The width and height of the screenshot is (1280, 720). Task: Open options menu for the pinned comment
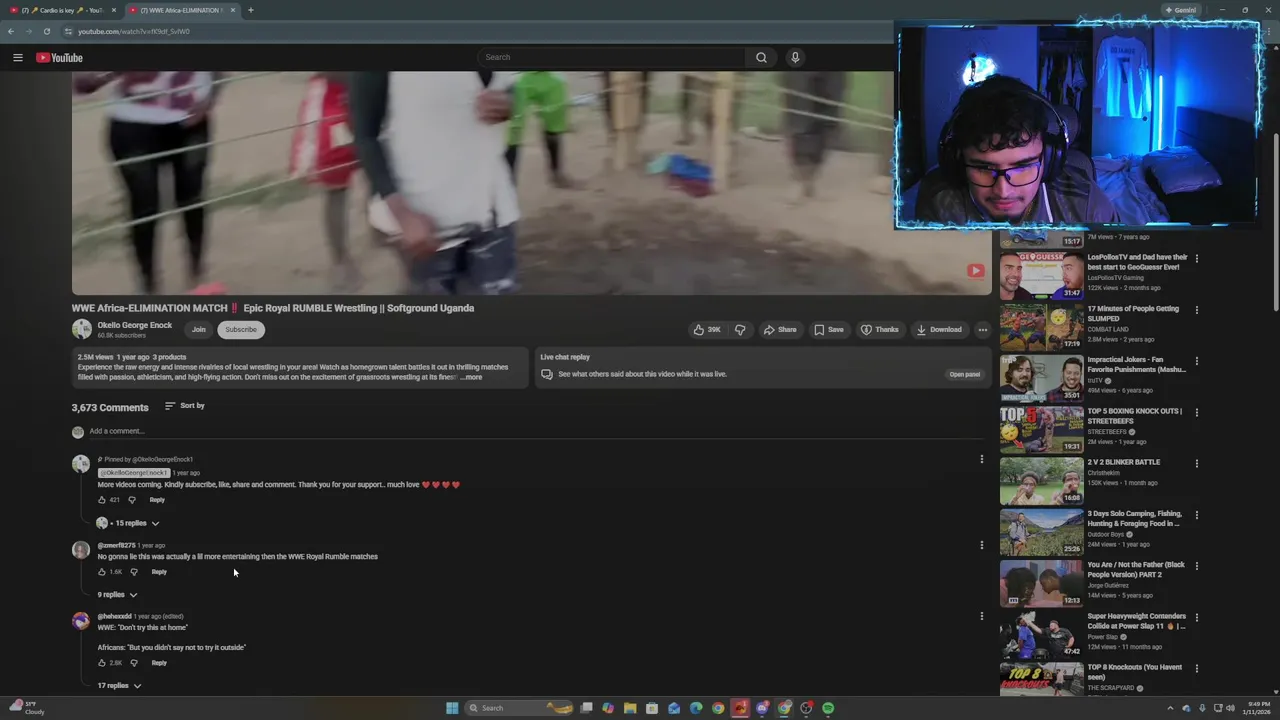point(981,459)
